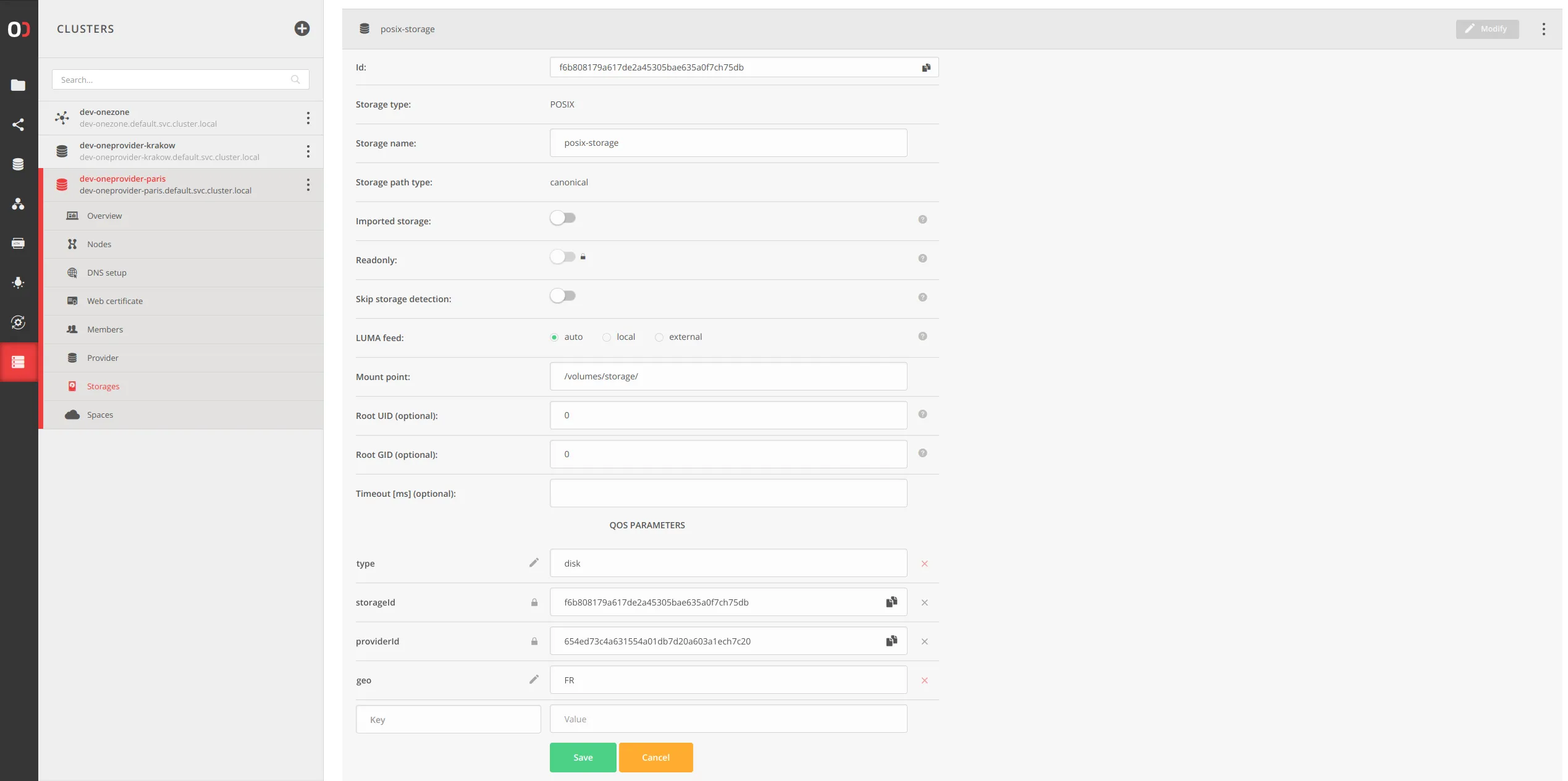This screenshot has height=781, width=1568.
Task: Open the DNS setup menu item
Action: point(106,272)
